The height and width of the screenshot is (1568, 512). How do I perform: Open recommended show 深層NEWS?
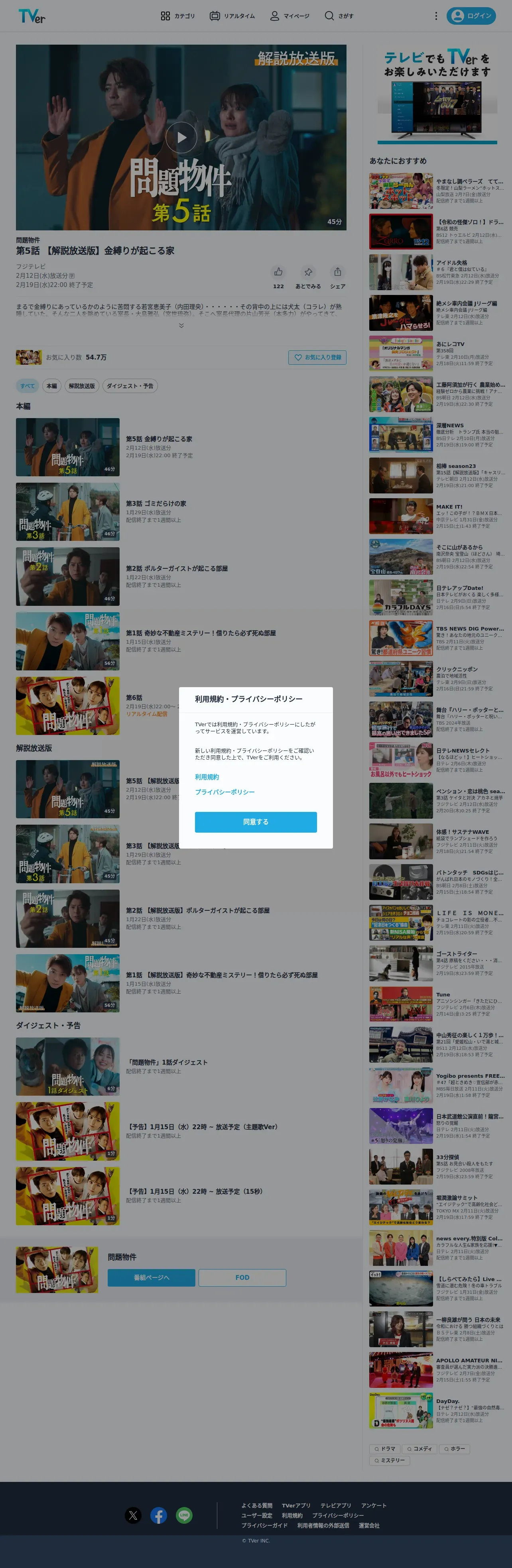pos(437,434)
